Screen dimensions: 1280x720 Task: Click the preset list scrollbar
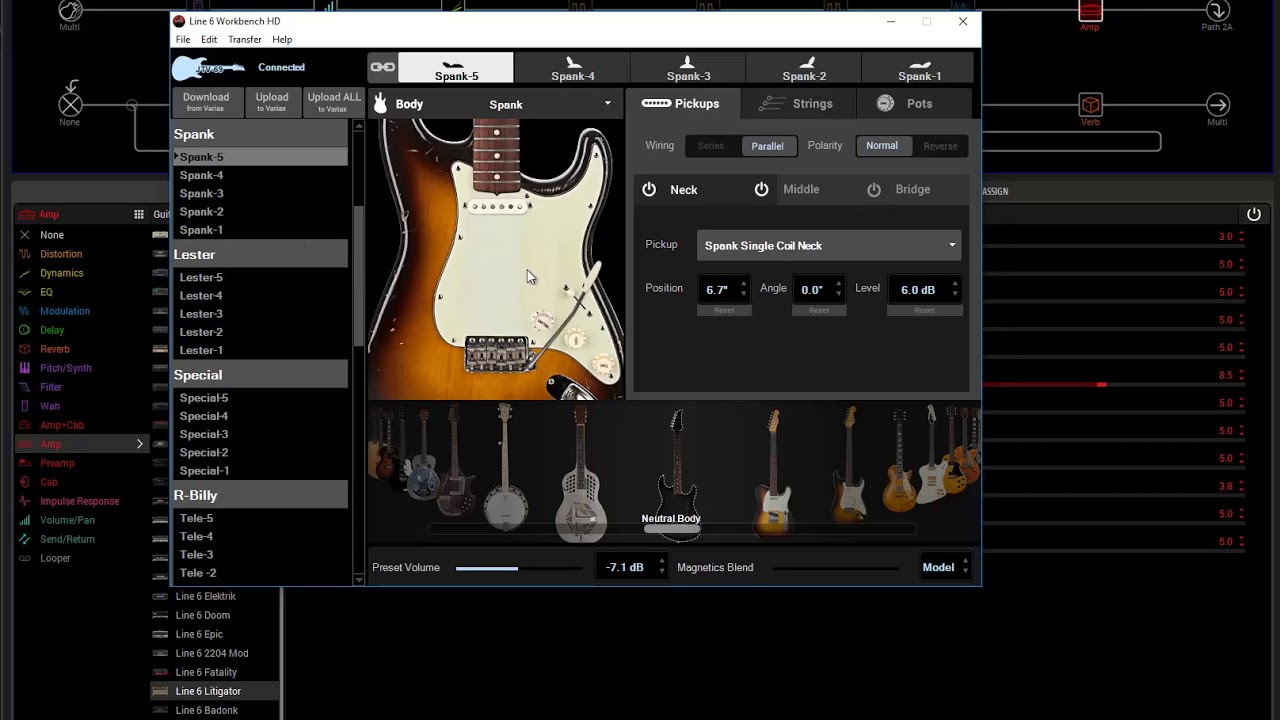(359, 275)
